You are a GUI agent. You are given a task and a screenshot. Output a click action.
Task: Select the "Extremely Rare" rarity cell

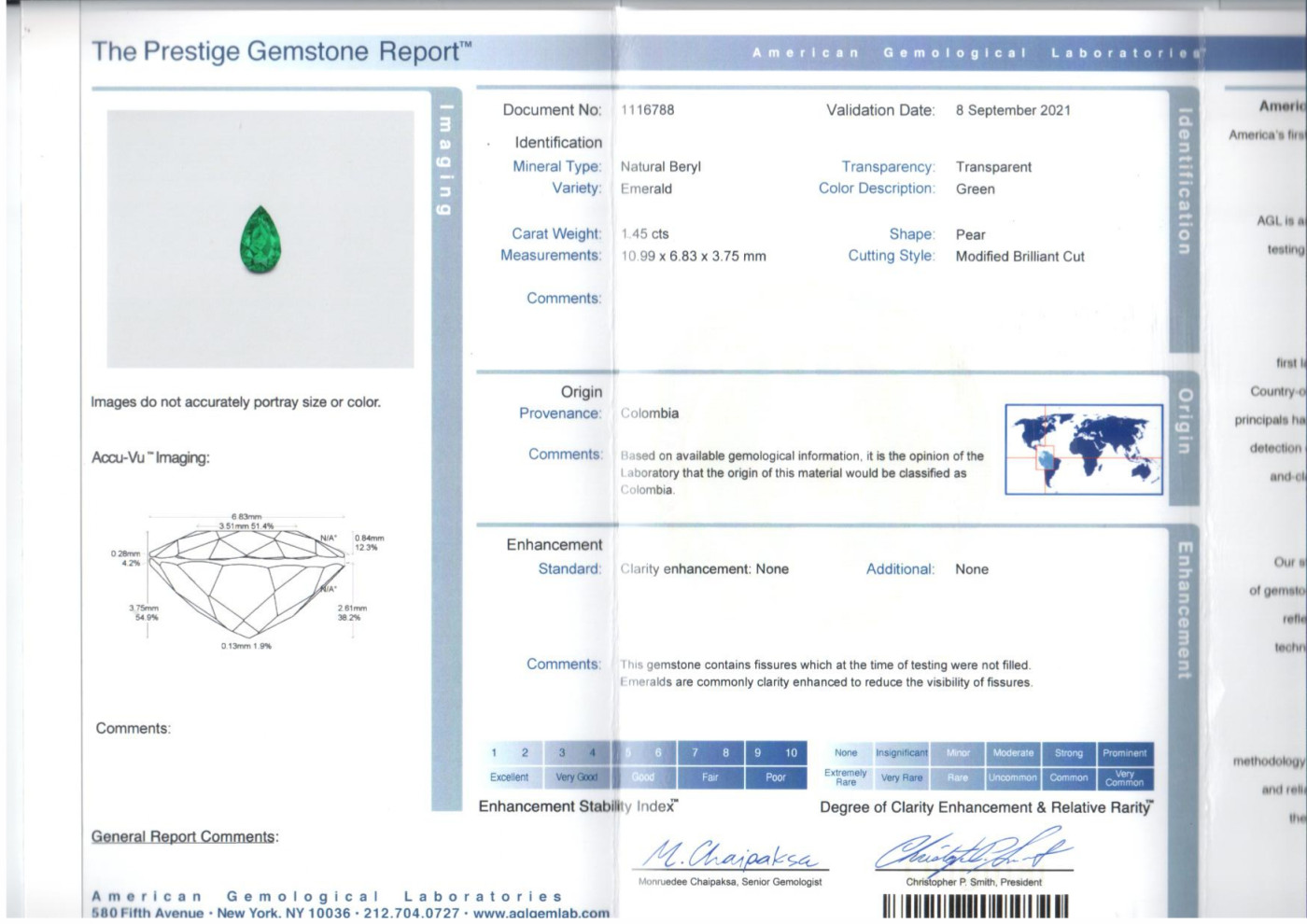846,777
